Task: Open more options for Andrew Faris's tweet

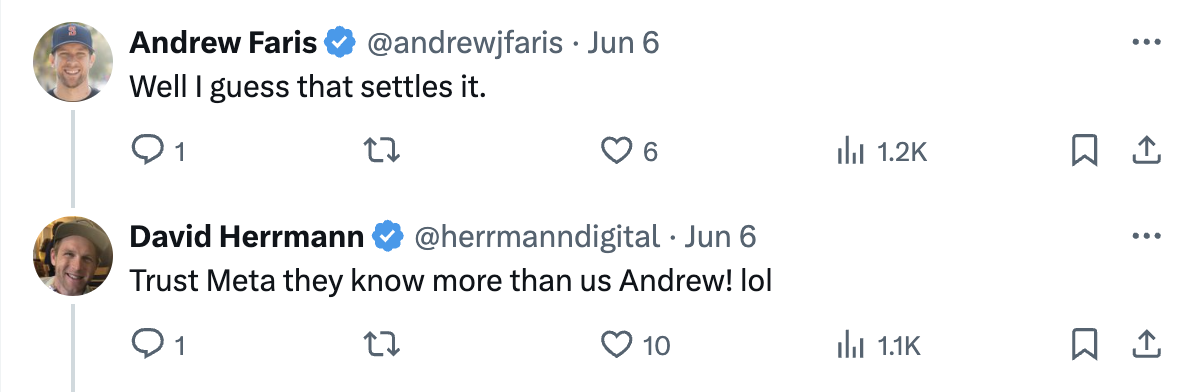Action: pyautogui.click(x=1146, y=42)
